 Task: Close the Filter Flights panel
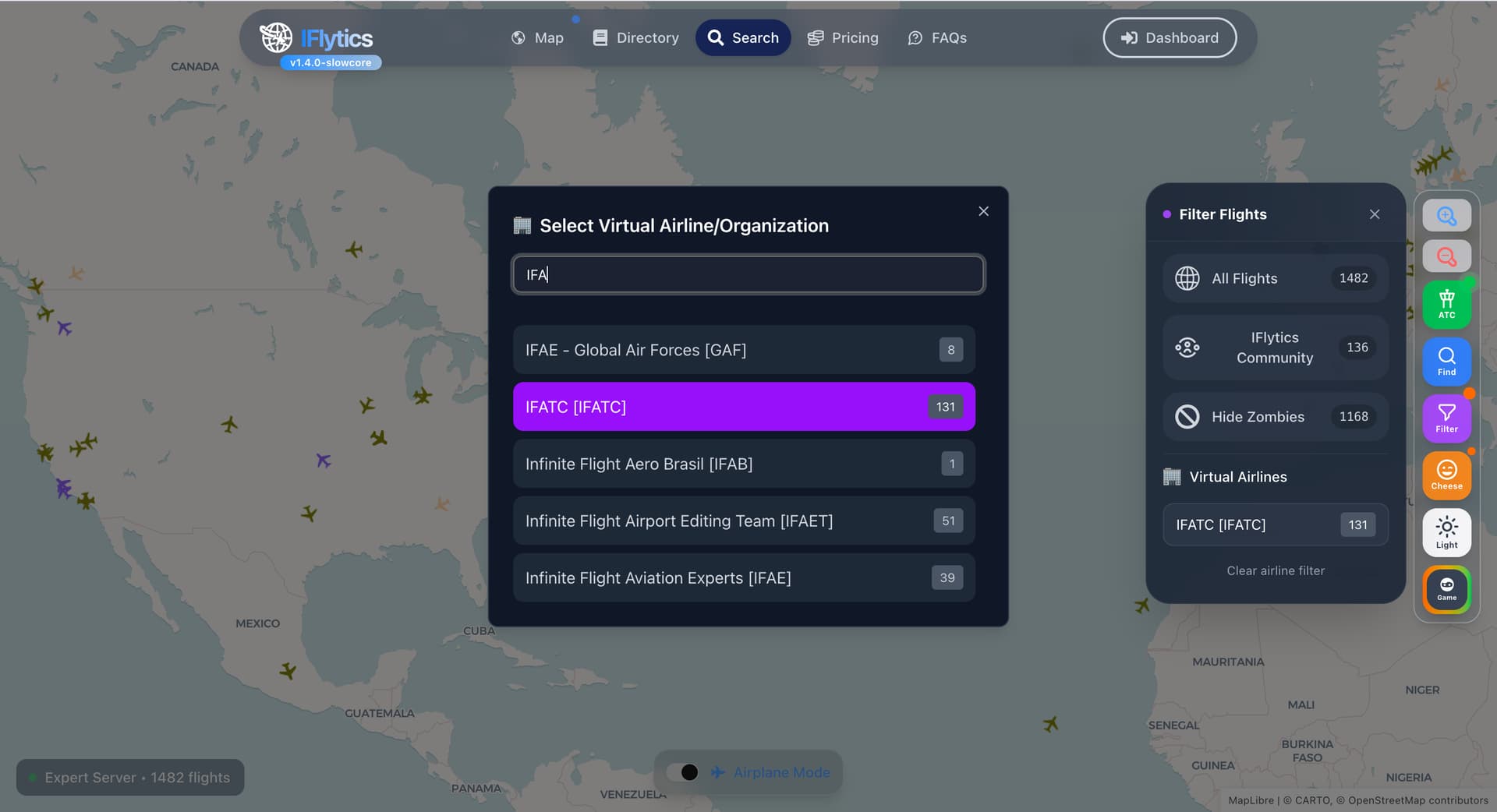coord(1375,214)
